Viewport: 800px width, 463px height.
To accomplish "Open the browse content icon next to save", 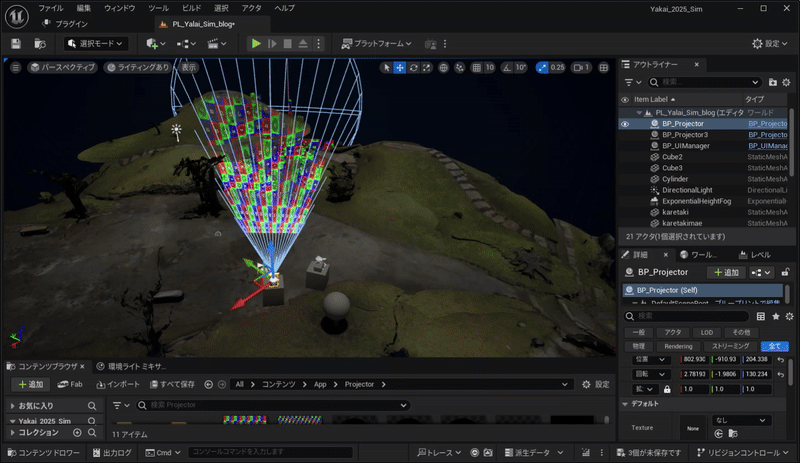I will 40,44.
